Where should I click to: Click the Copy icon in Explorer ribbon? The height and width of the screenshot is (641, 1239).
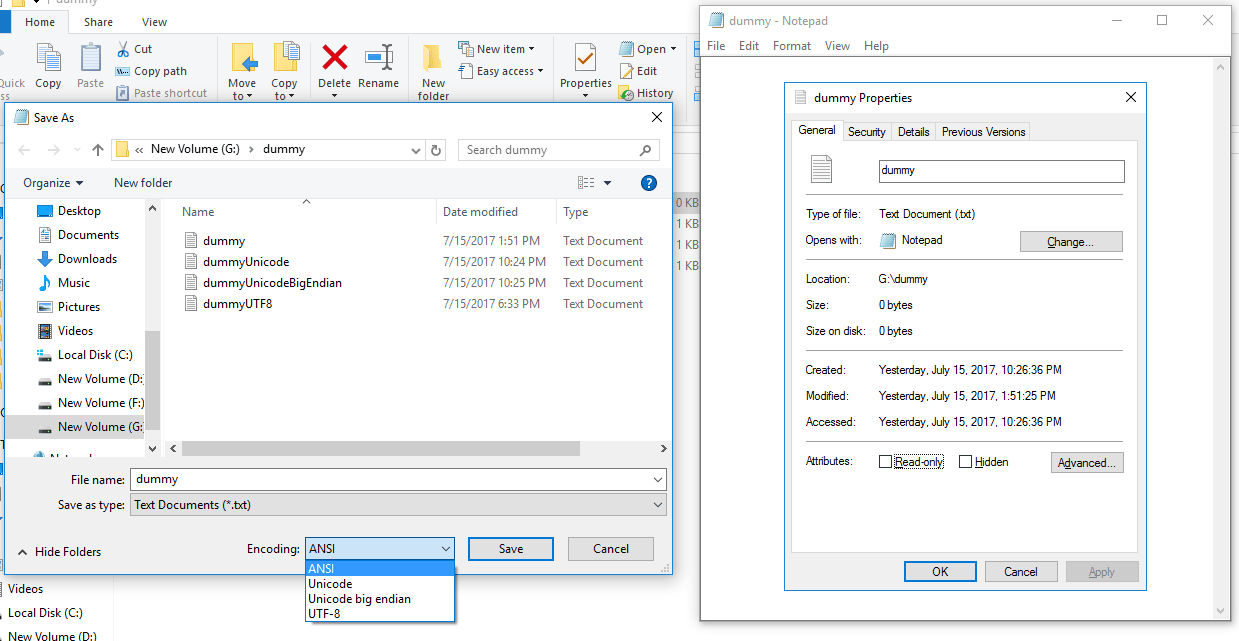pyautogui.click(x=48, y=58)
